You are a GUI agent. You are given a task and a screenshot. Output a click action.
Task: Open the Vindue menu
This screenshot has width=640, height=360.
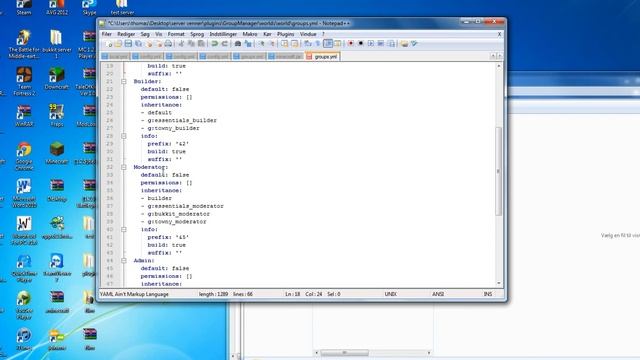(308, 34)
